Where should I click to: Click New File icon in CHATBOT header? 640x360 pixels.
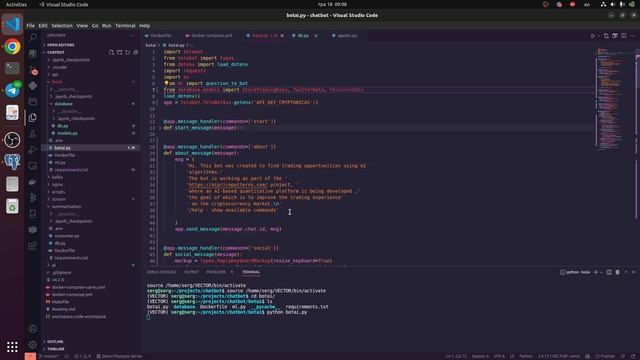click(111, 52)
